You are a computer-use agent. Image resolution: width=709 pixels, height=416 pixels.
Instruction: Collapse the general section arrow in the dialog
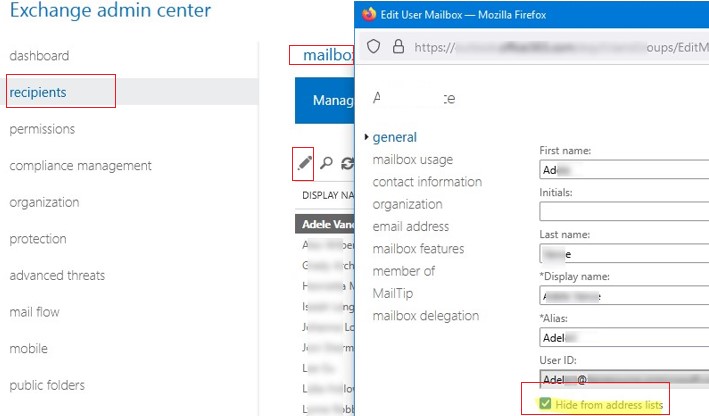click(366, 138)
